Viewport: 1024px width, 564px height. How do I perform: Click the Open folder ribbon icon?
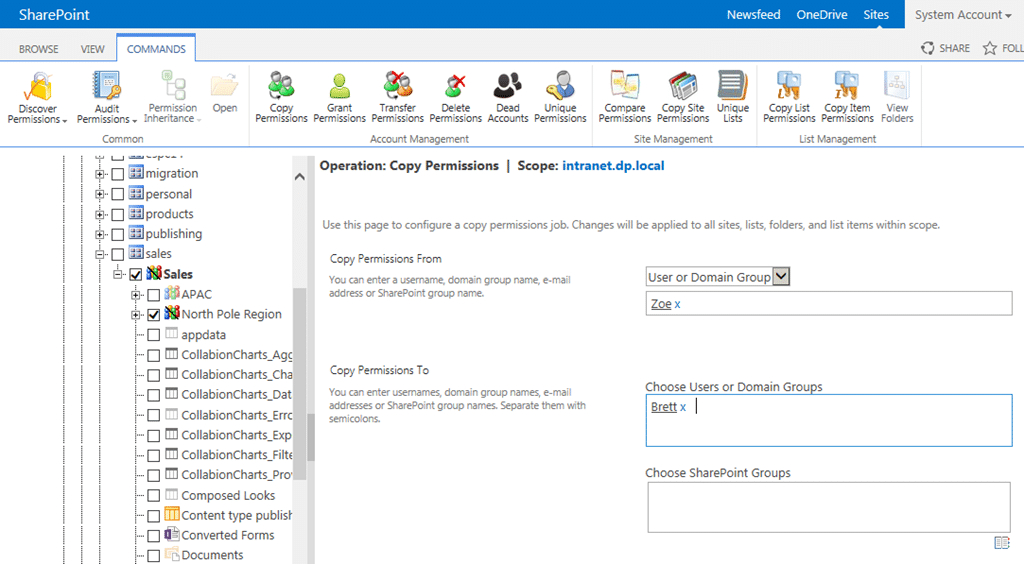point(225,86)
